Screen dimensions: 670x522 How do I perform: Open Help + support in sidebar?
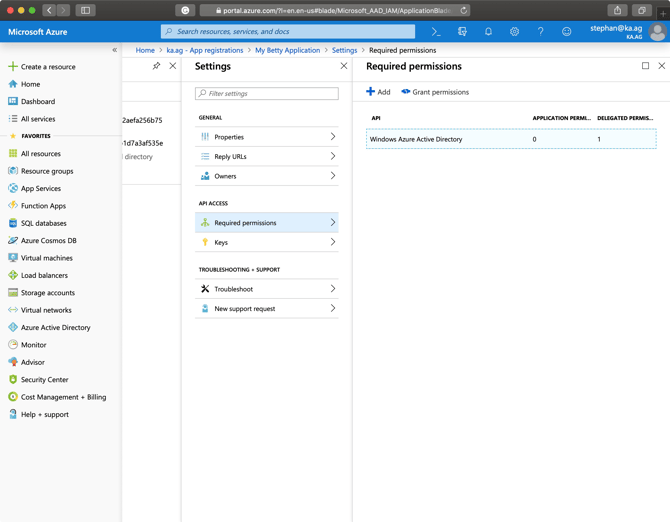tap(38, 414)
